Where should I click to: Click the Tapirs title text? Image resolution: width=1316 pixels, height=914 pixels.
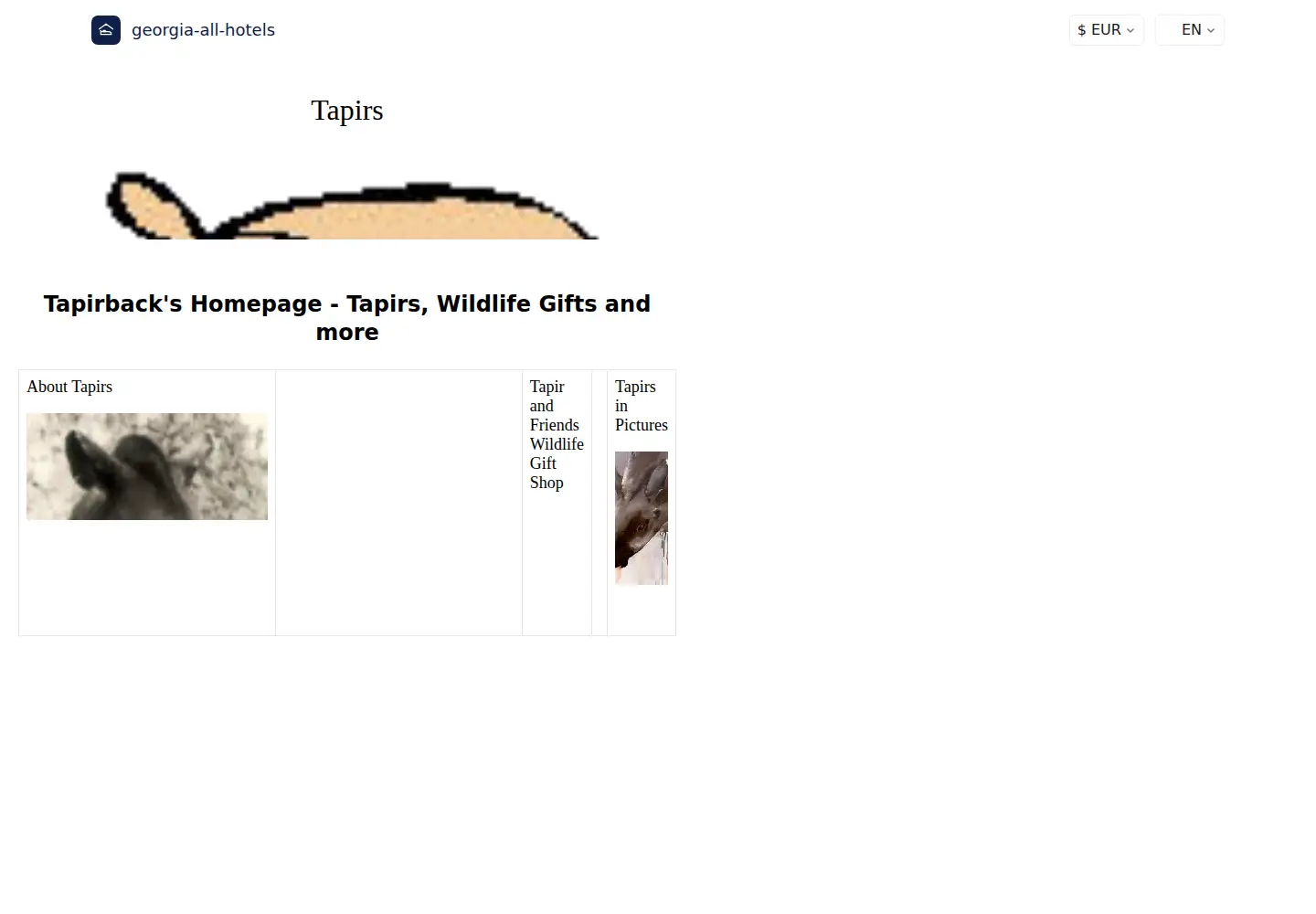pyautogui.click(x=347, y=110)
